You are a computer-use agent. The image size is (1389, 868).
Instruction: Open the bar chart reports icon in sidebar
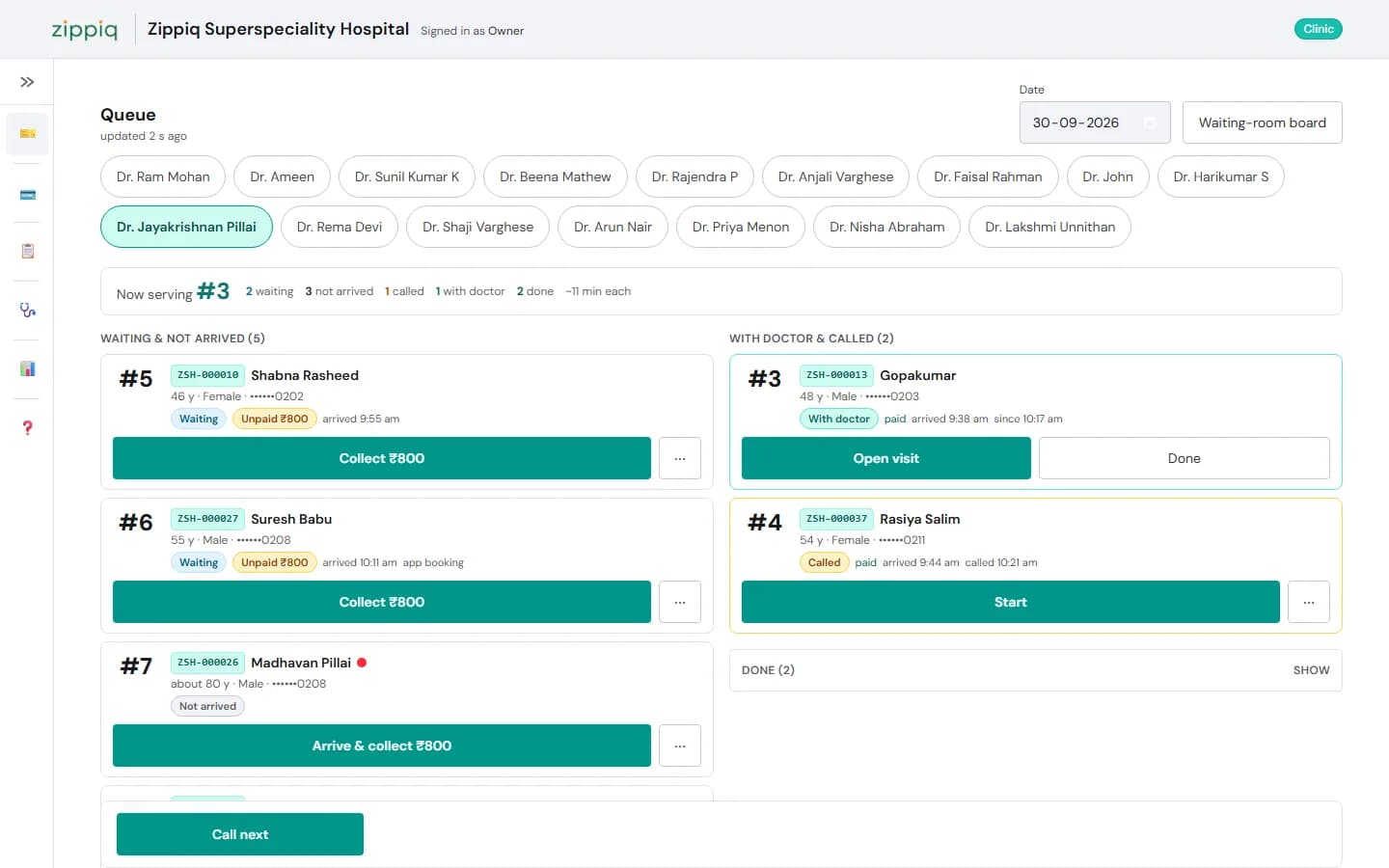pyautogui.click(x=27, y=368)
